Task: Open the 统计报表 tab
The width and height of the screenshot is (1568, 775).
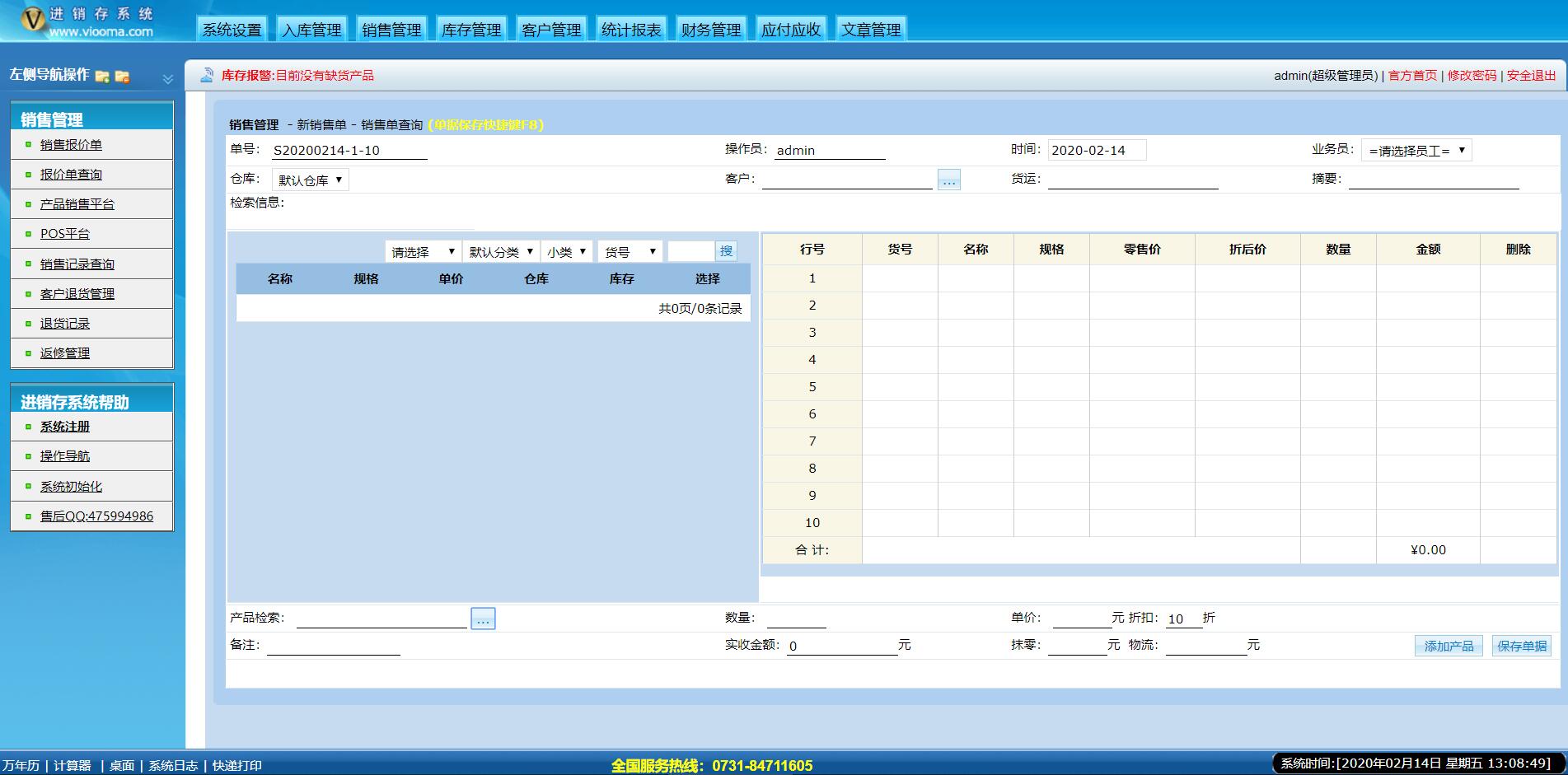Action: pos(632,30)
